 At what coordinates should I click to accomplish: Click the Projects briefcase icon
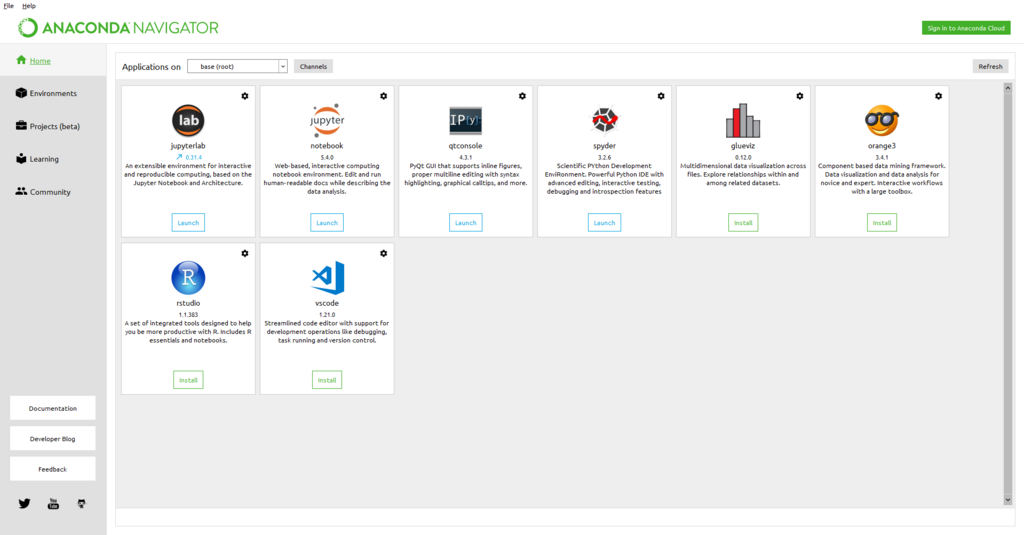[21, 125]
